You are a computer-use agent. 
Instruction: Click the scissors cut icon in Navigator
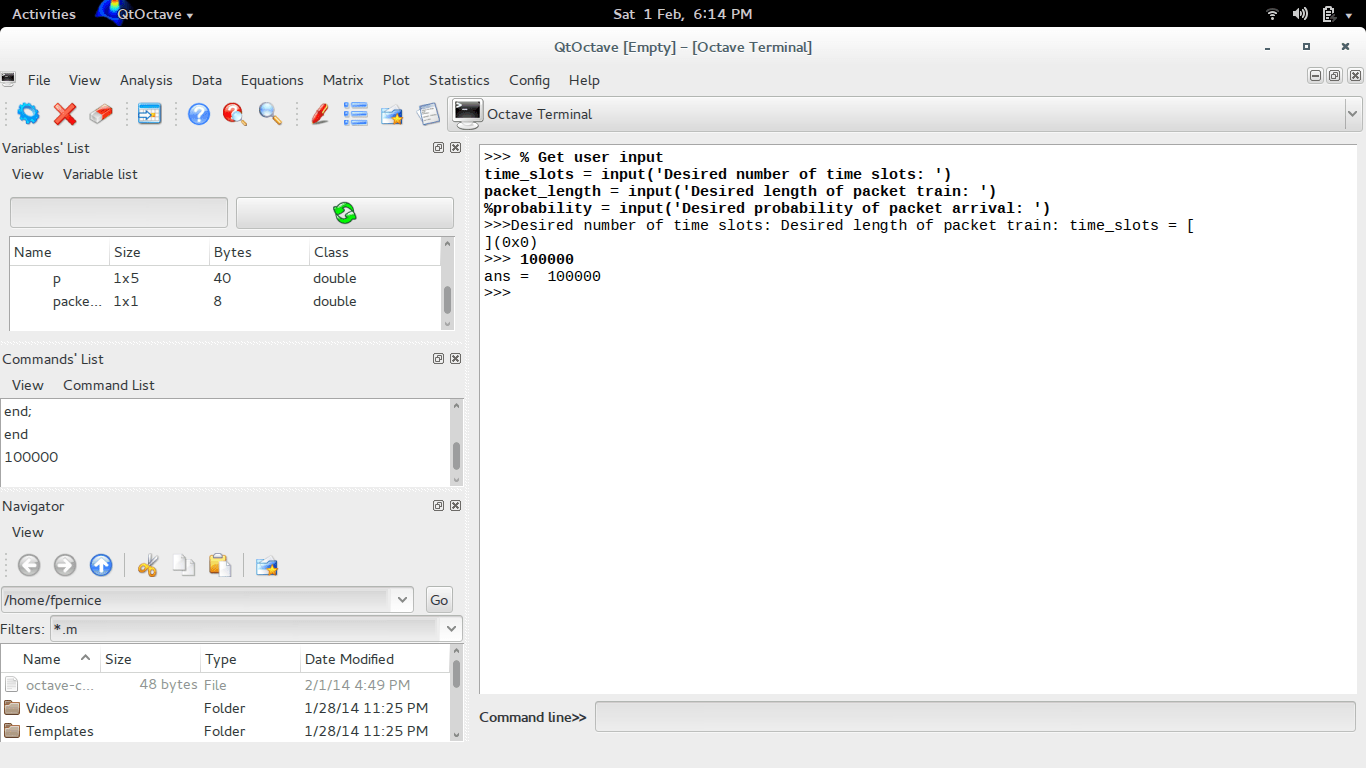coord(148,565)
